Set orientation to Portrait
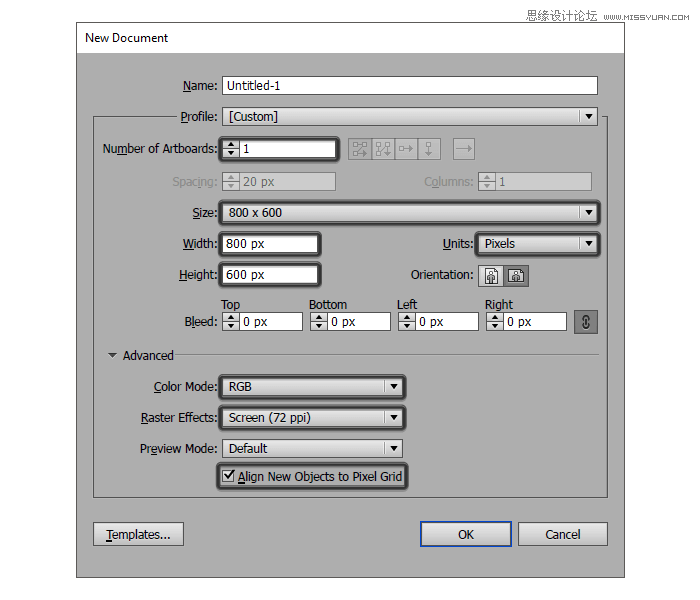700x600 pixels. pos(491,275)
